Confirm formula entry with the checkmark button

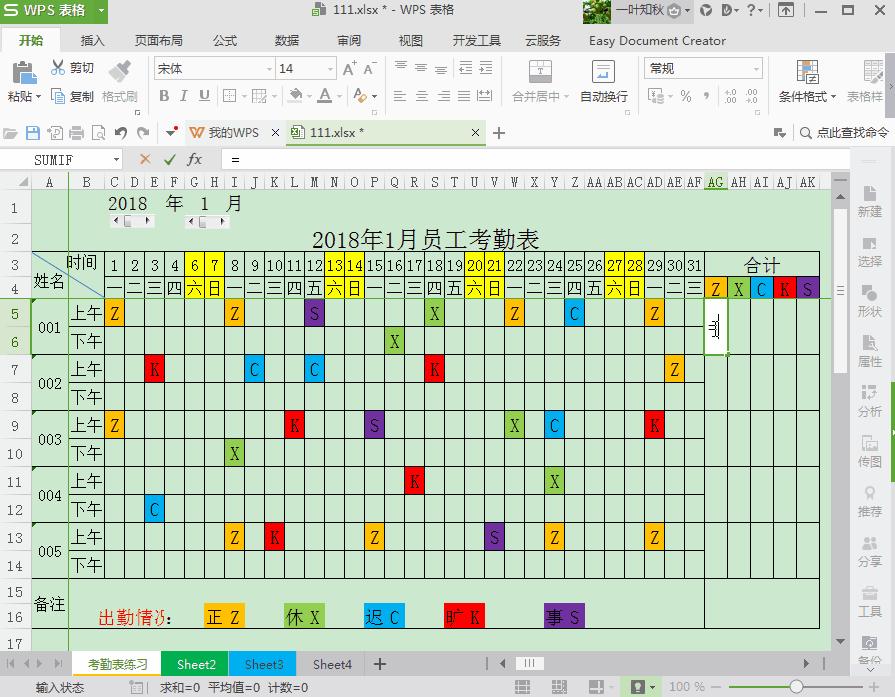click(x=169, y=159)
